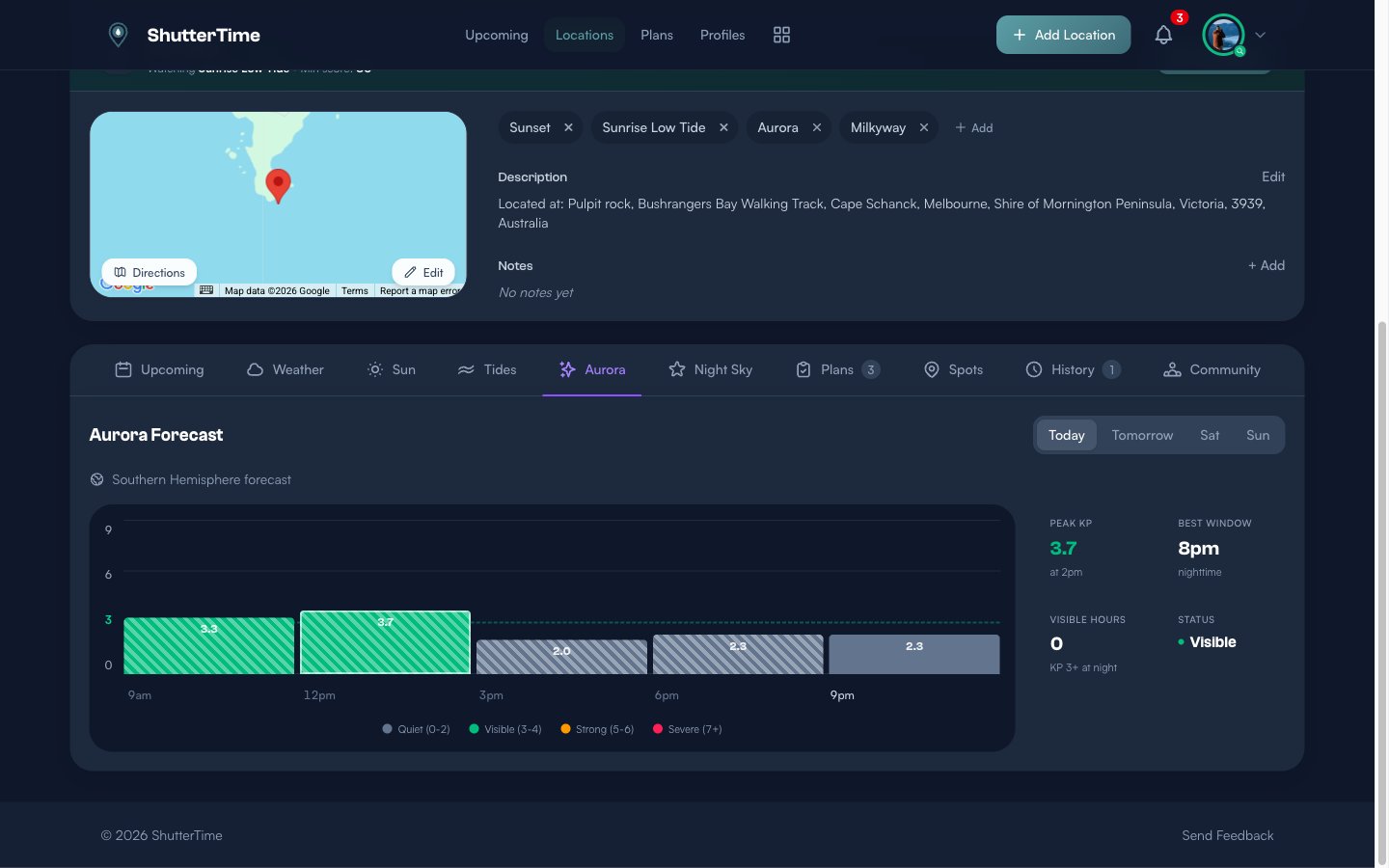Switch to the Community tab
This screenshot has width=1389, height=868.
(x=1212, y=369)
